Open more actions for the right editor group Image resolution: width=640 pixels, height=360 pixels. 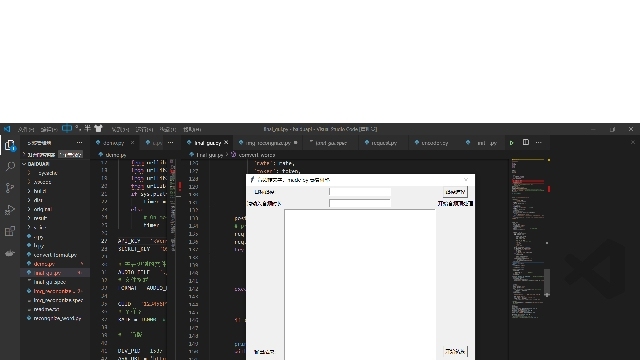click(539, 142)
